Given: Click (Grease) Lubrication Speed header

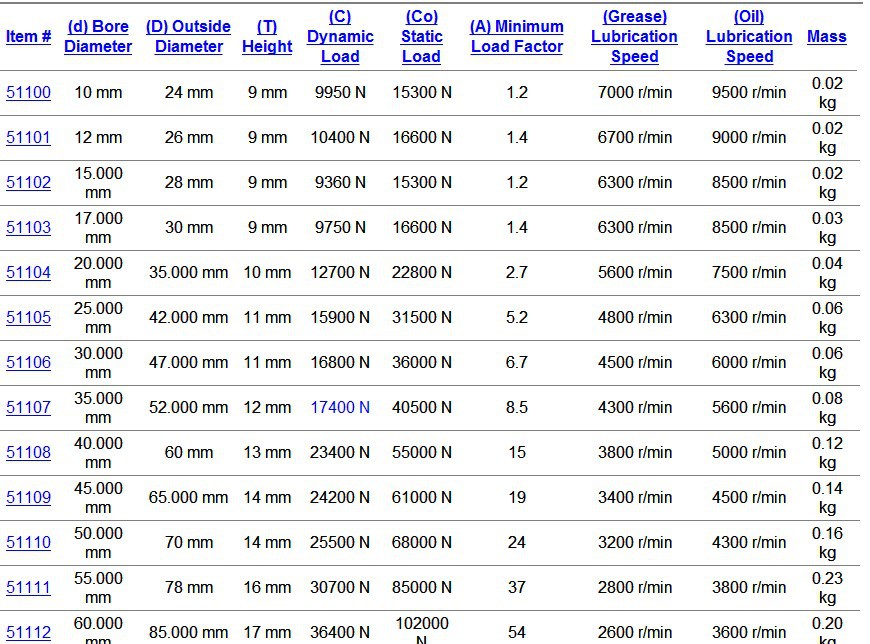Looking at the screenshot, I should pyautogui.click(x=635, y=37).
